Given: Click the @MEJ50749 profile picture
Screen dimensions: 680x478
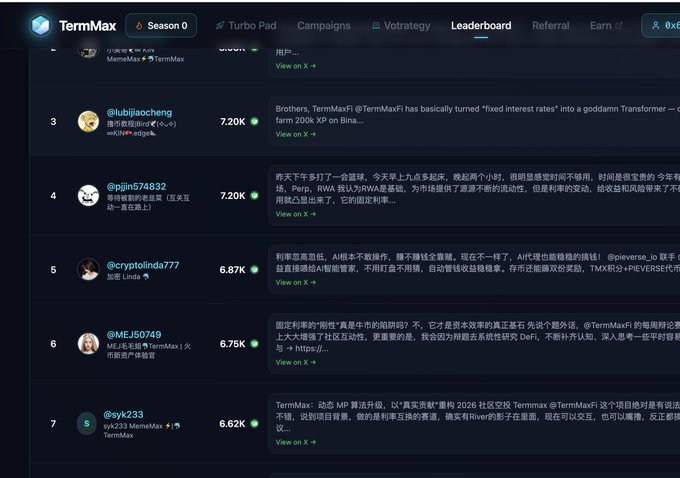Looking at the screenshot, I should pyautogui.click(x=88, y=343).
